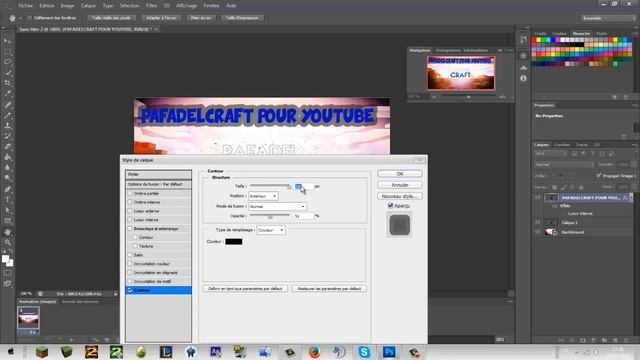The height and width of the screenshot is (360, 640).
Task: Select the Eraser tool
Action: 7,147
